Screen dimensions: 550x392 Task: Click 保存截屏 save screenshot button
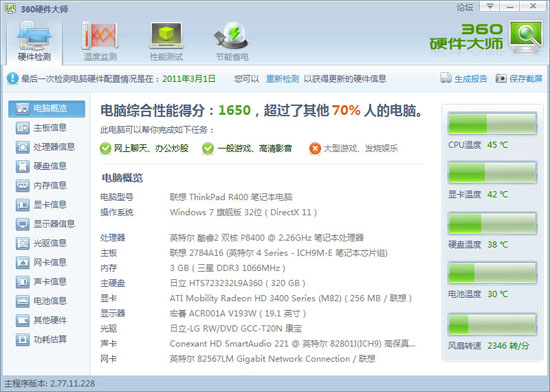519,79
